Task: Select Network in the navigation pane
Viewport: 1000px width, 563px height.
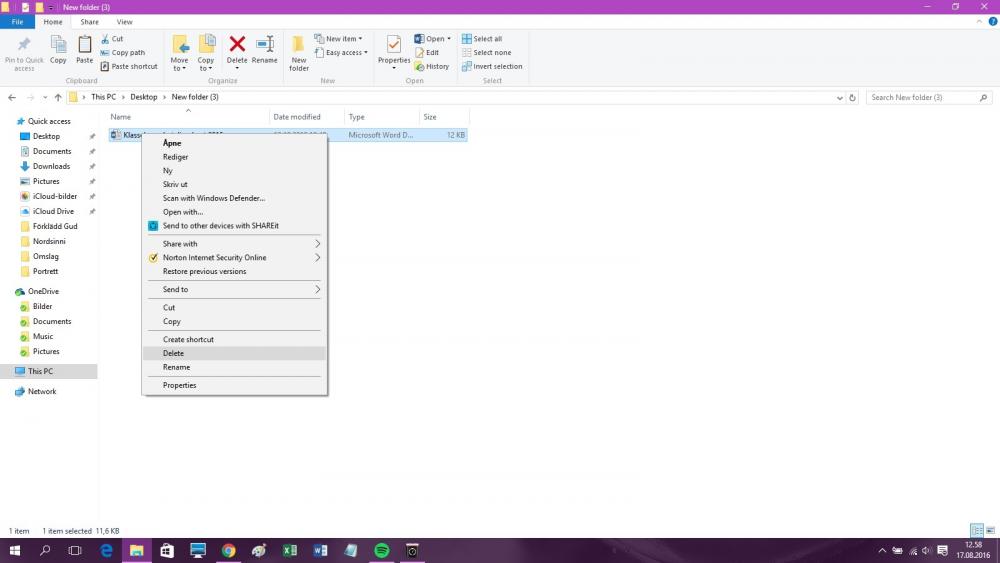Action: pyautogui.click(x=41, y=391)
